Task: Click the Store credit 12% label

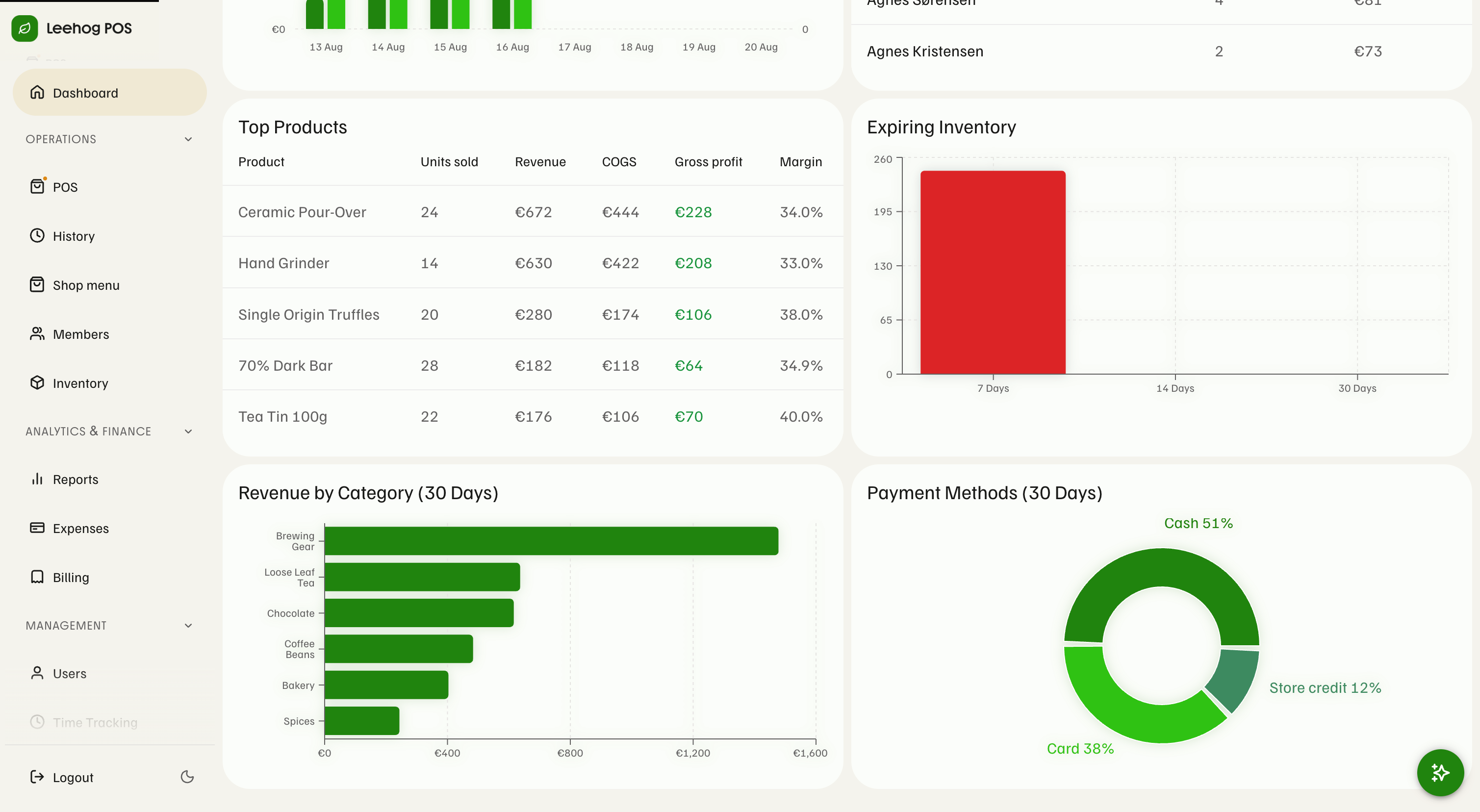Action: click(1325, 688)
